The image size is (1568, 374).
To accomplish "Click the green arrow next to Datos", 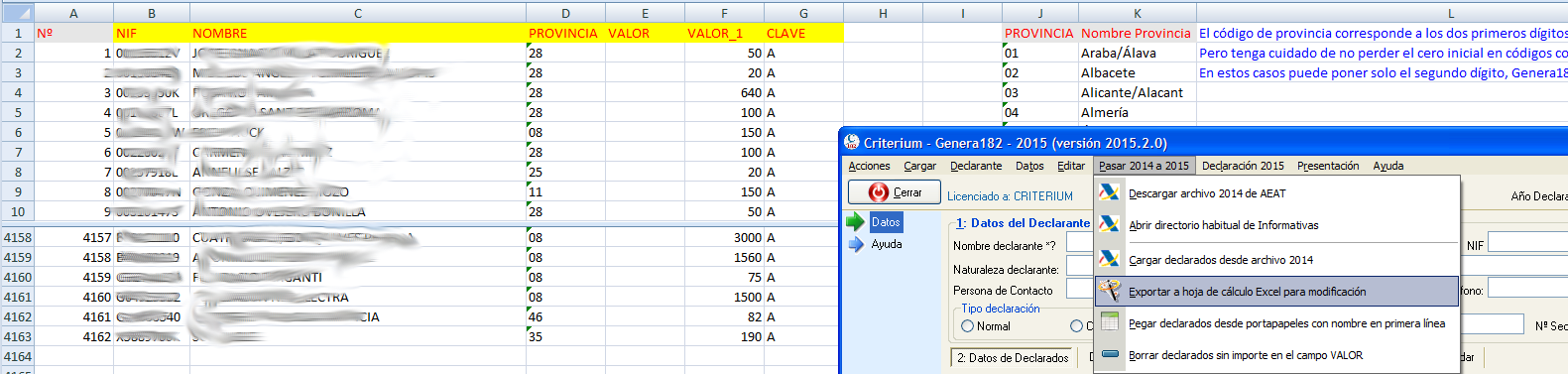I will [x=855, y=221].
